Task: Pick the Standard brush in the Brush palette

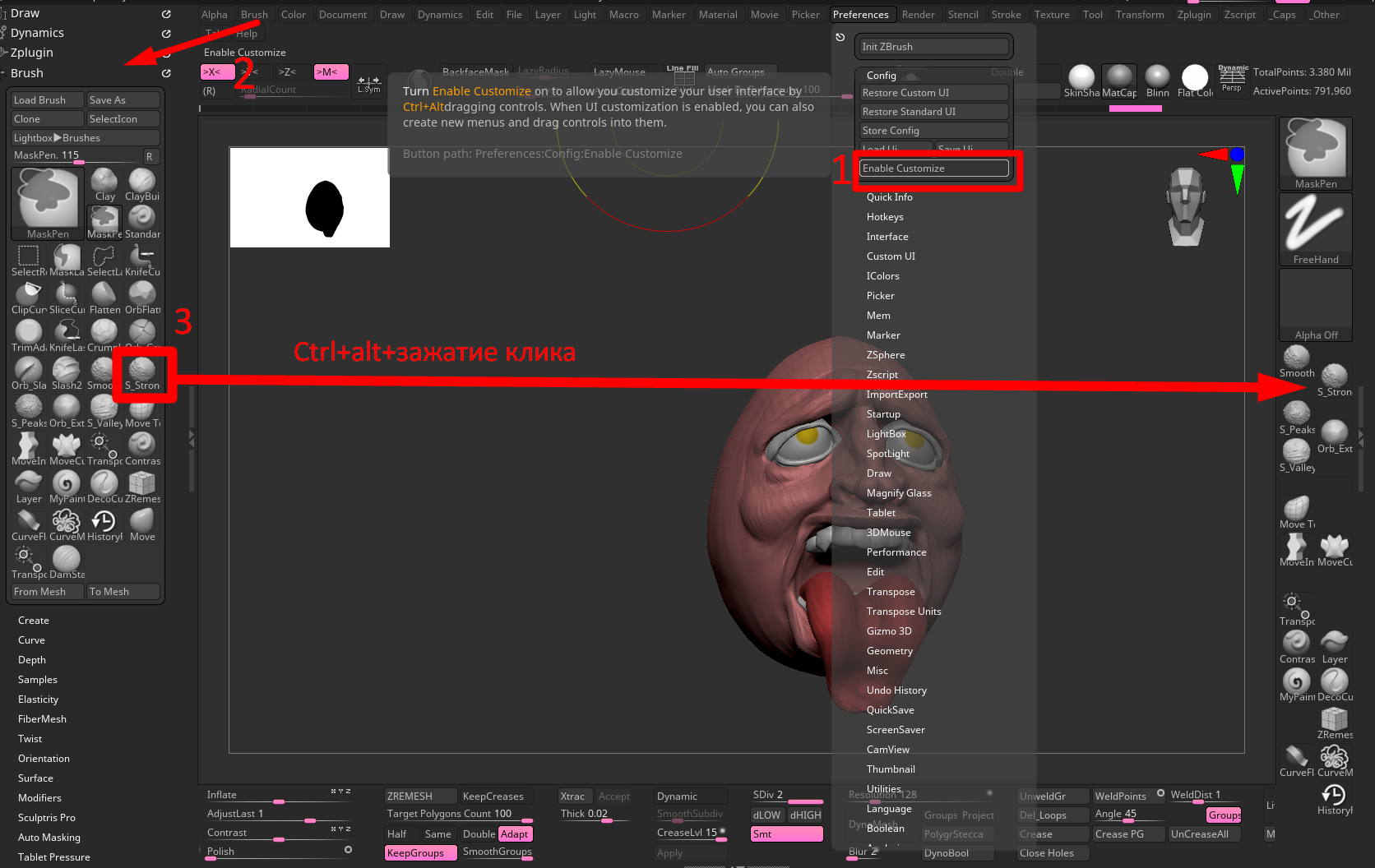Action: point(142,222)
